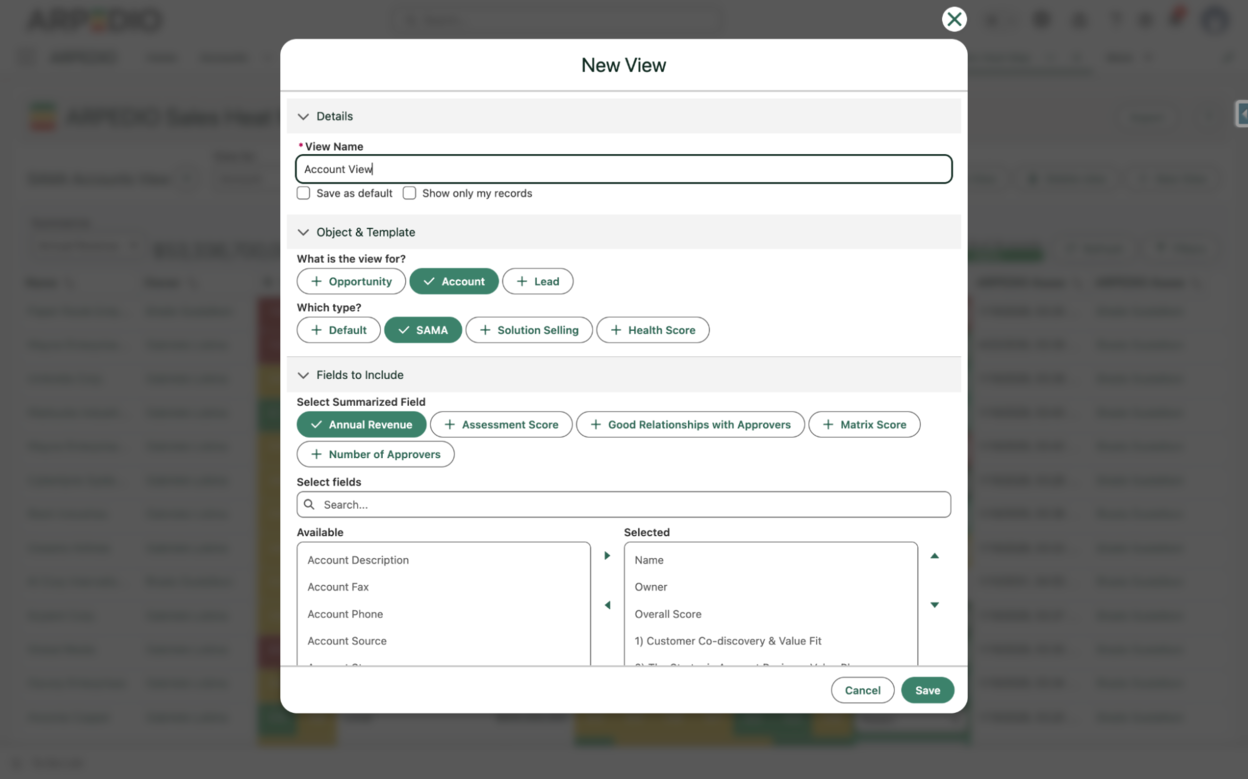Image resolution: width=1248 pixels, height=779 pixels.
Task: Choose Matrix Score summarized field
Action: coord(864,425)
